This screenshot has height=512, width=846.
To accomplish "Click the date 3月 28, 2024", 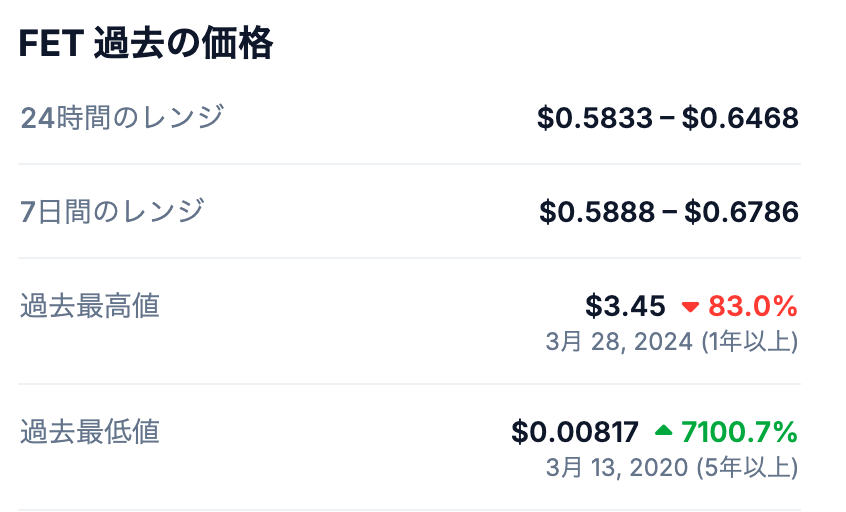I will click(619, 341).
